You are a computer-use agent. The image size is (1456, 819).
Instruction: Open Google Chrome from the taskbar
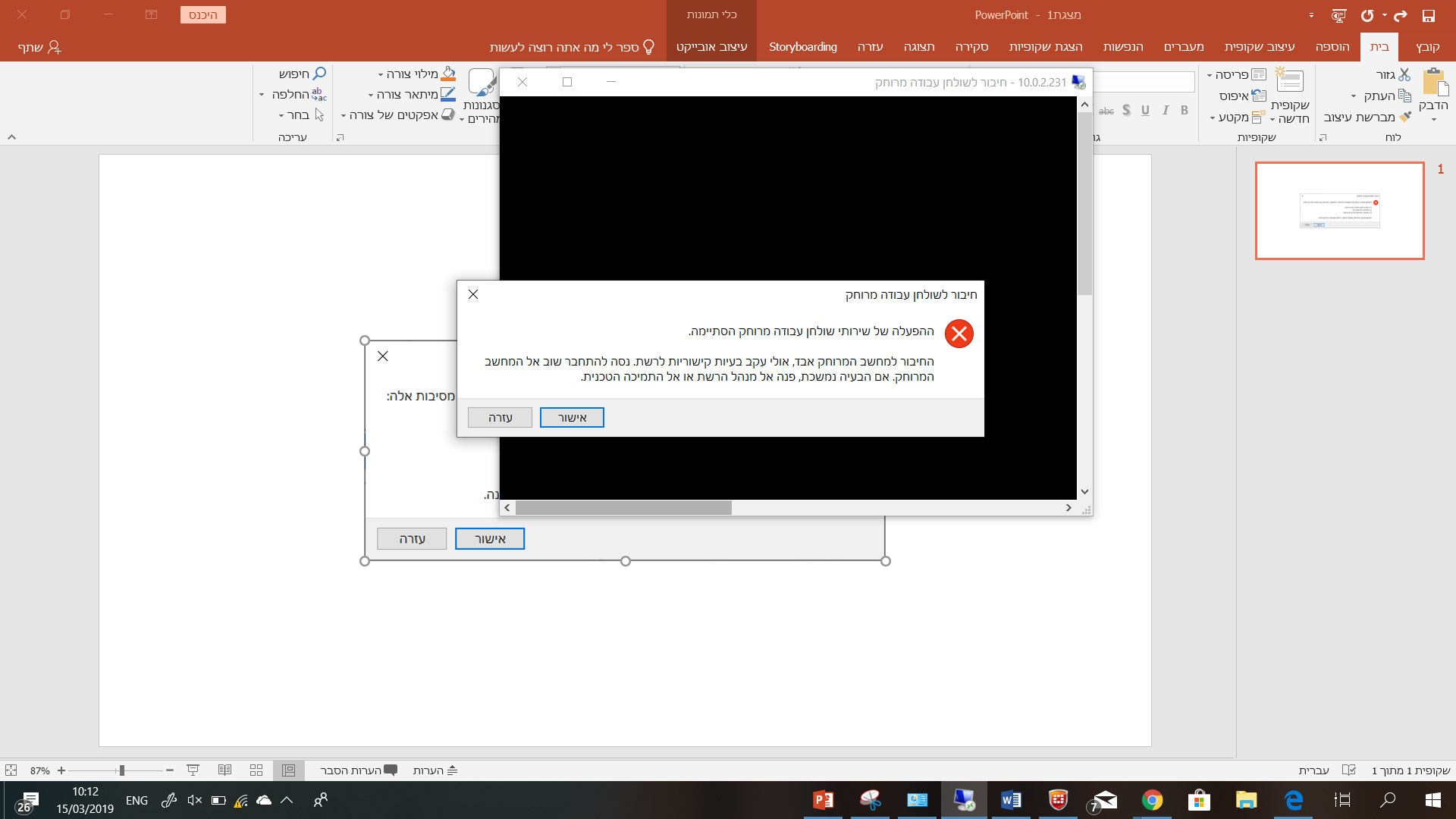pos(1152,800)
